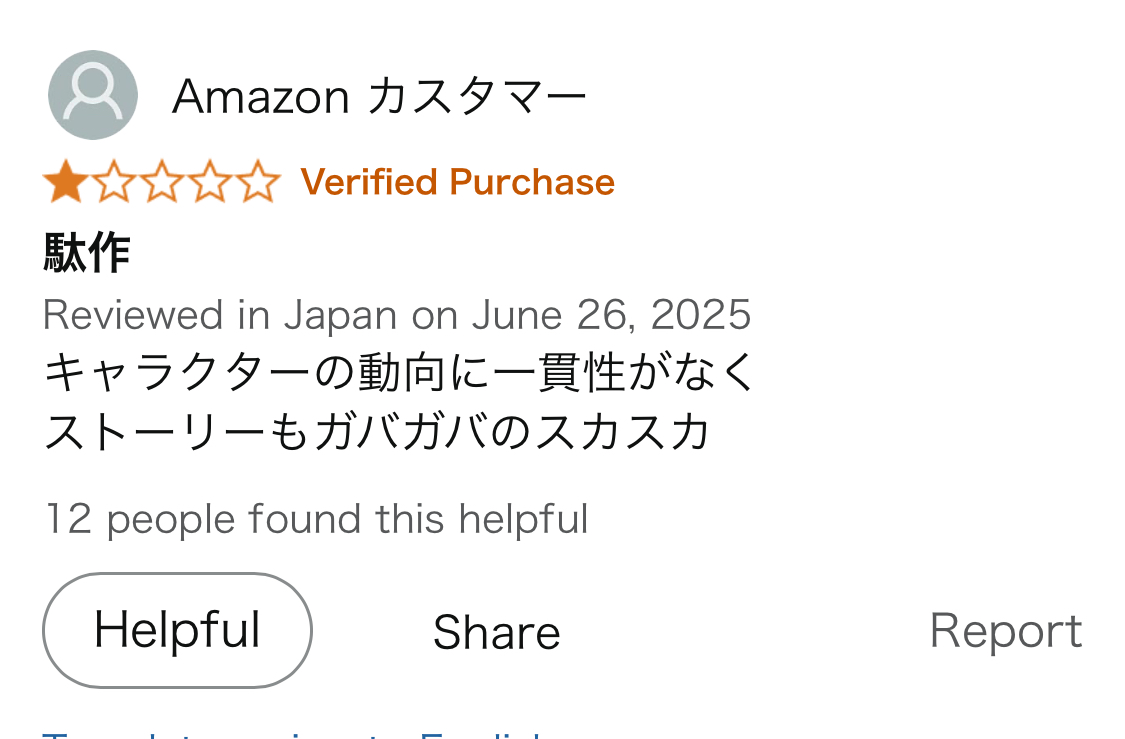Viewport: 1125px width, 739px height.
Task: Click the fourth empty star
Action: tap(210, 182)
